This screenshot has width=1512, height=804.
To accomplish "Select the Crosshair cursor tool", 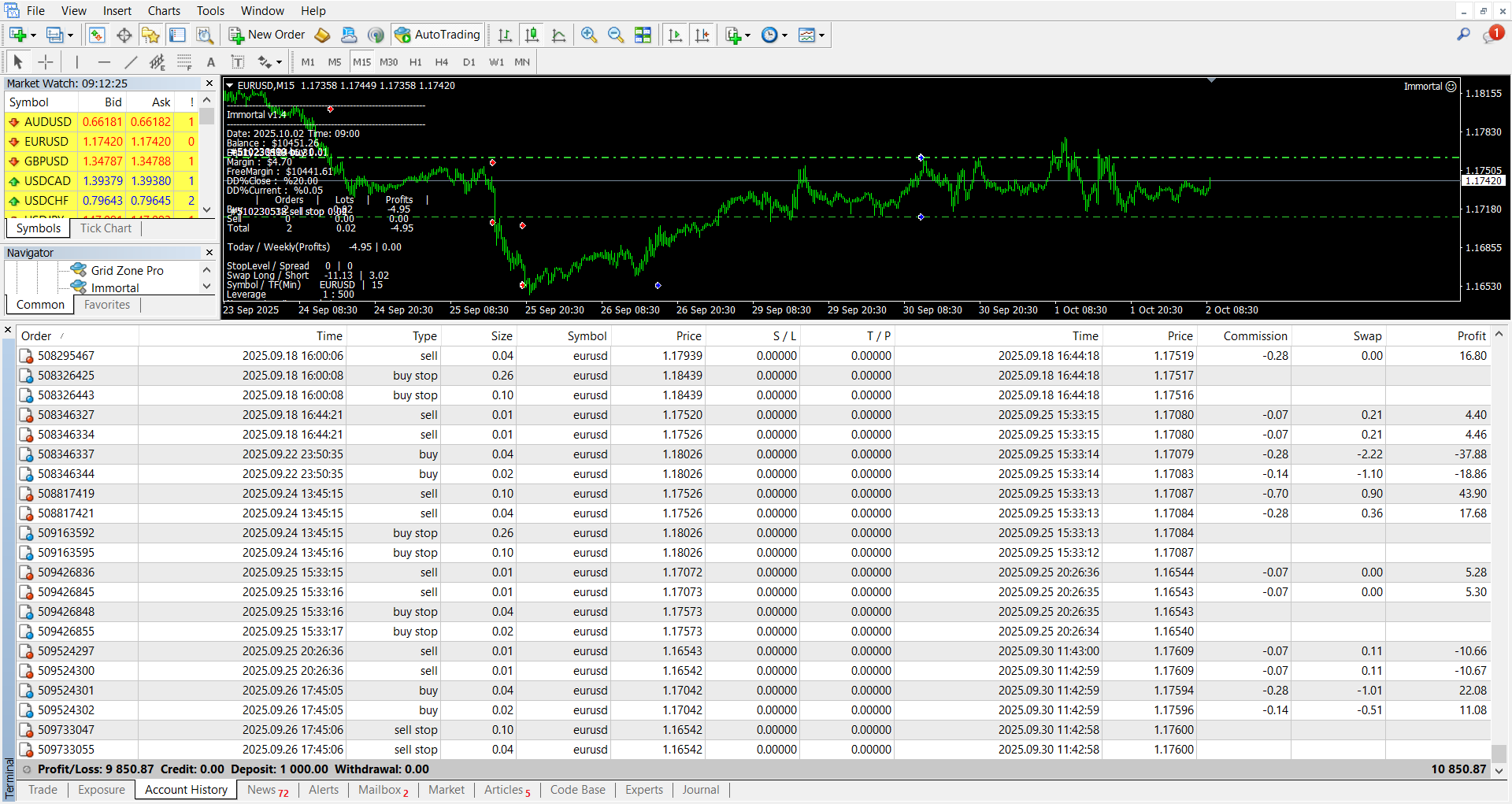I will (46, 62).
